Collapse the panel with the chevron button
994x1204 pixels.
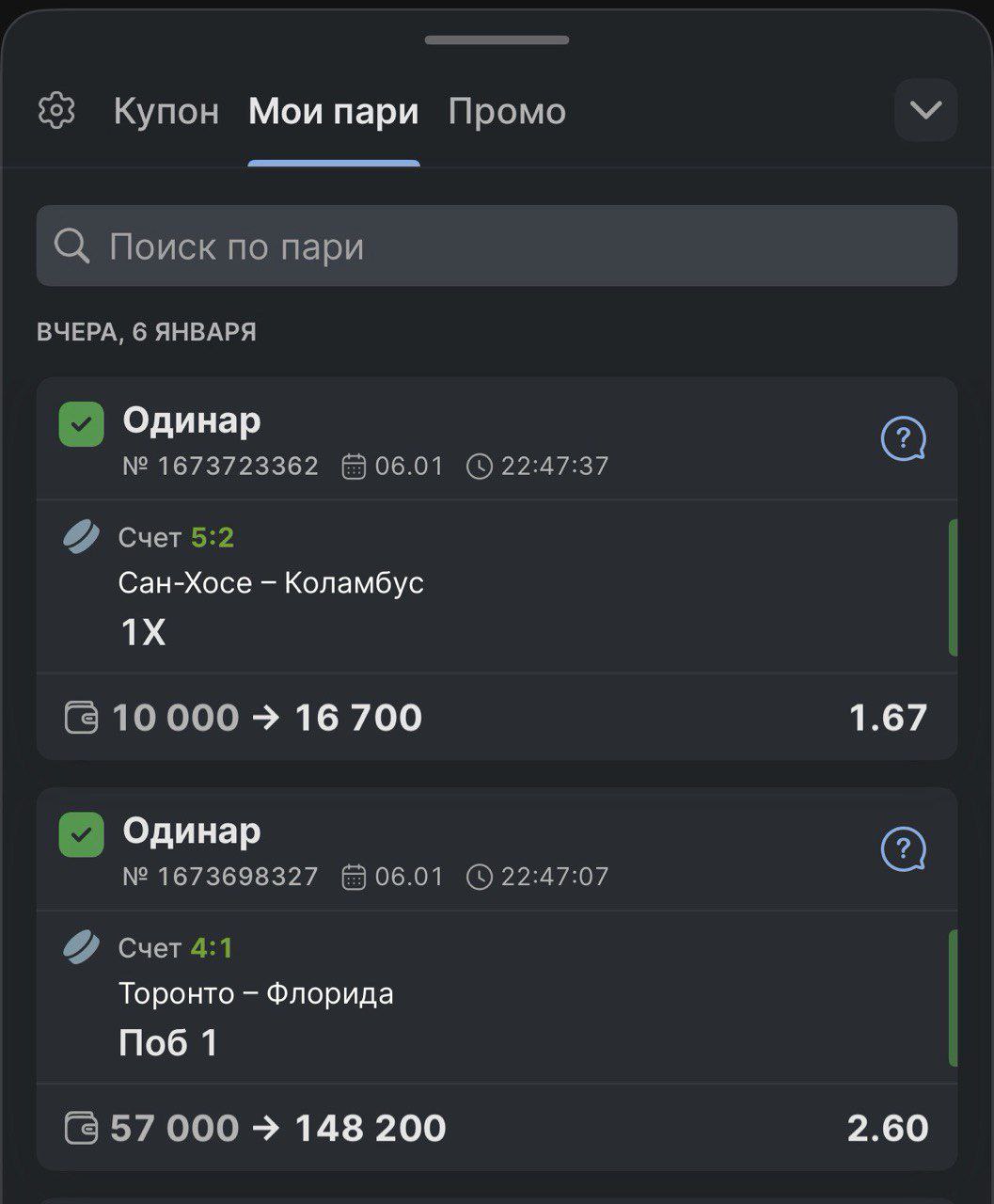[925, 110]
